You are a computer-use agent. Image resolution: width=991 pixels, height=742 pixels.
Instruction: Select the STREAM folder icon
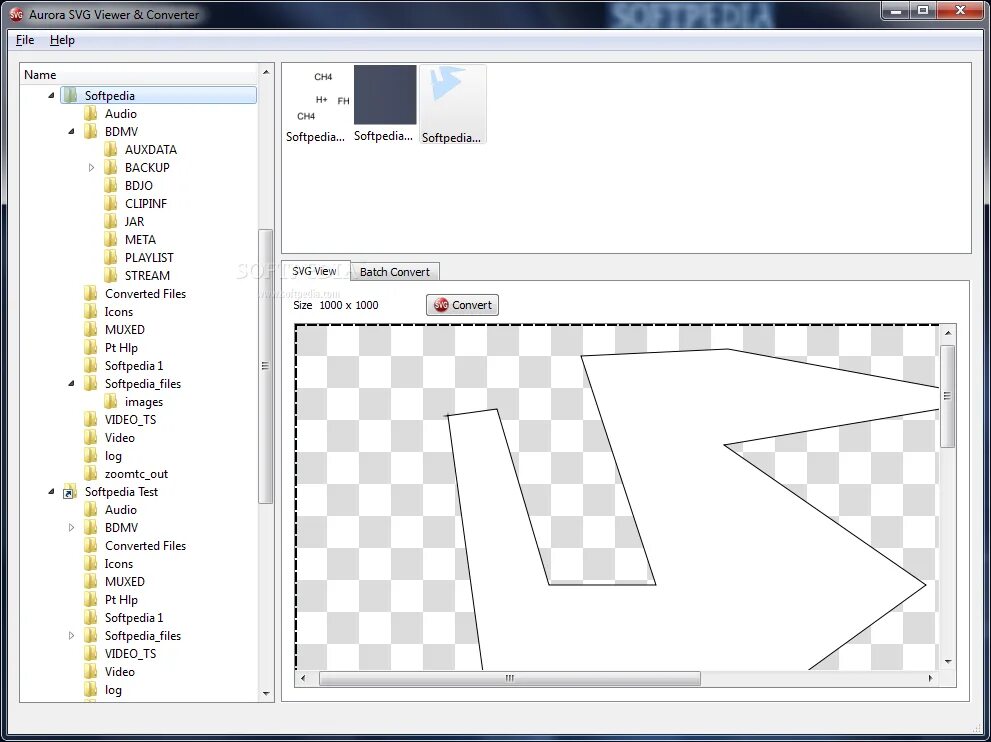110,276
